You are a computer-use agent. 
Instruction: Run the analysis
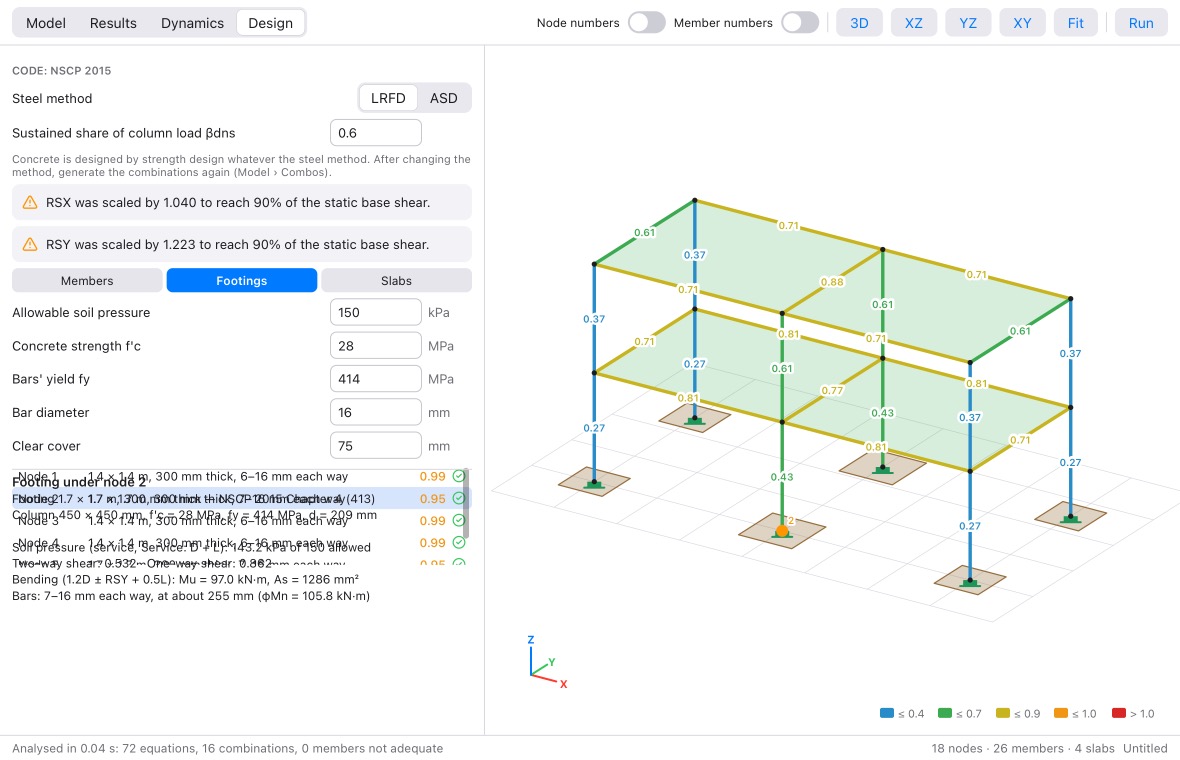[x=1141, y=23]
